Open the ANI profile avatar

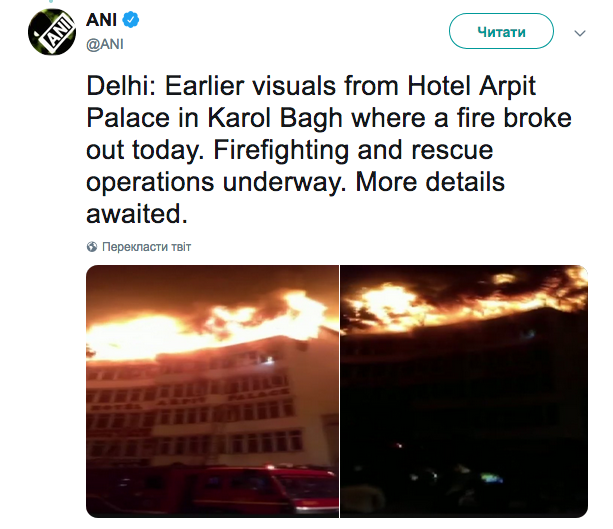pyautogui.click(x=52, y=32)
